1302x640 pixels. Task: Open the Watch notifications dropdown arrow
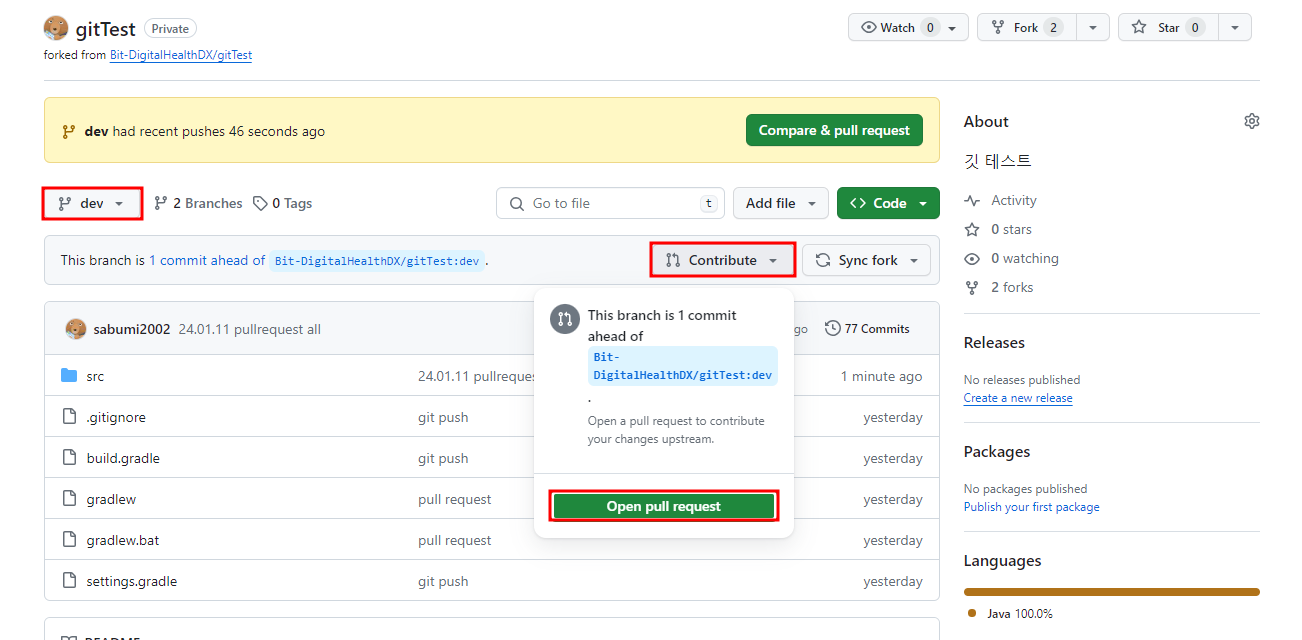tap(952, 28)
